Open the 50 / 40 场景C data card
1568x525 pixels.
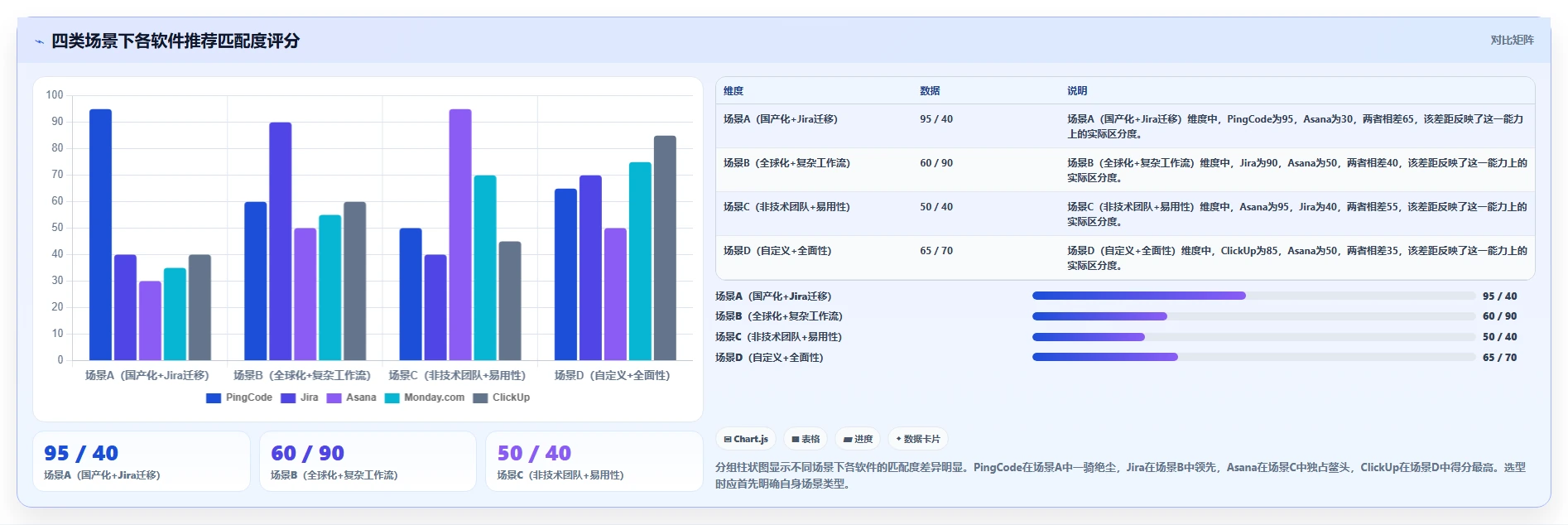(x=594, y=461)
